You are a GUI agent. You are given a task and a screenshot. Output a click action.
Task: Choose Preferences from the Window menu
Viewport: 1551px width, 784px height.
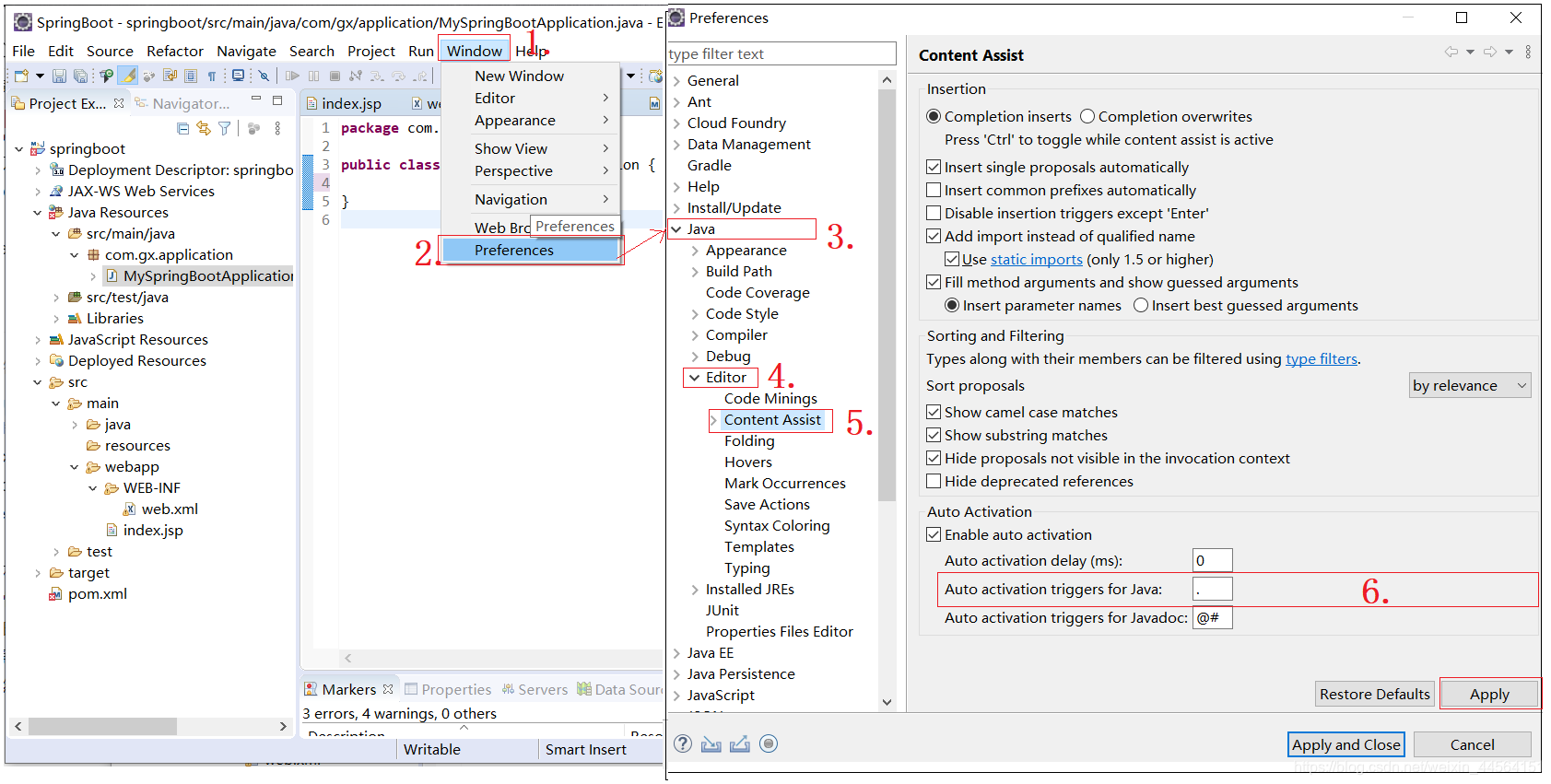pyautogui.click(x=530, y=250)
